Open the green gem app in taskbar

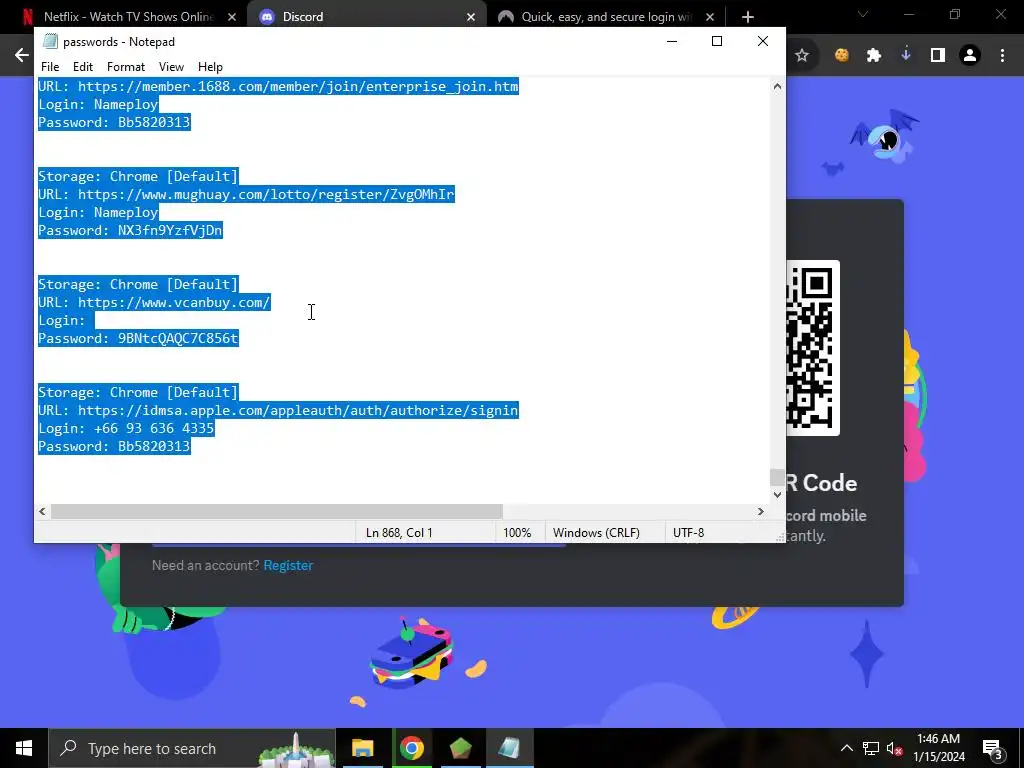point(460,748)
